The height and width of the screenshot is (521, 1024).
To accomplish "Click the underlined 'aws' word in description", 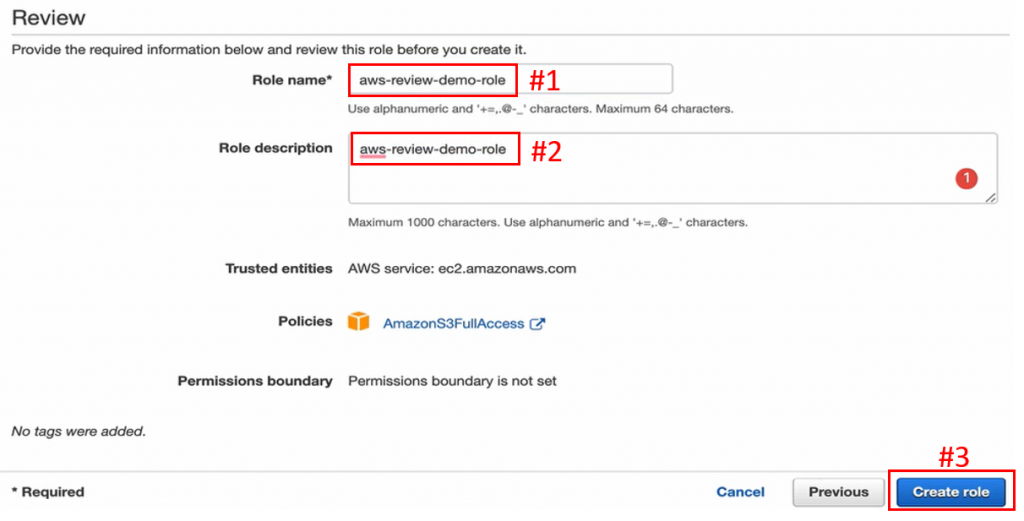I will (372, 151).
